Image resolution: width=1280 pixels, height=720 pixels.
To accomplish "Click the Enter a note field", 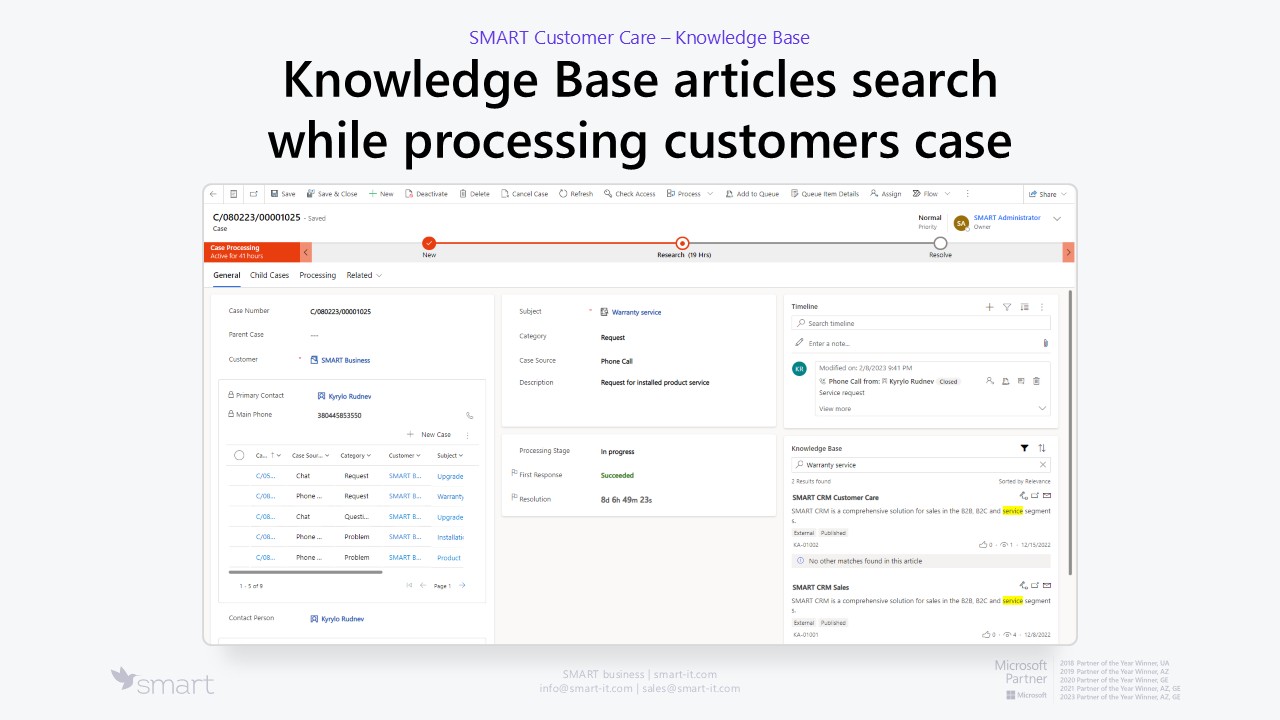I will pos(914,343).
